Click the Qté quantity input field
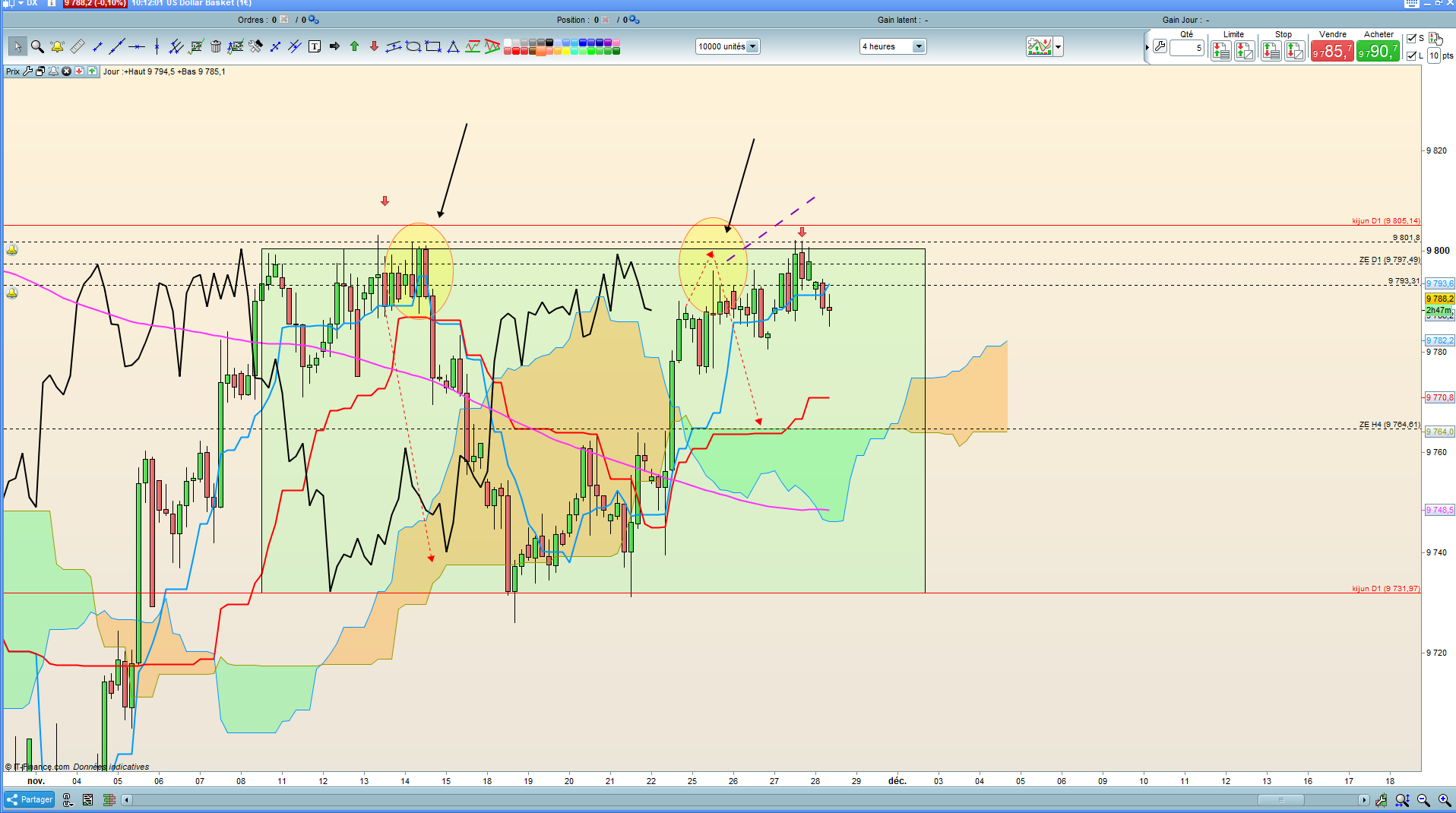The image size is (1456, 813). pos(1187,48)
